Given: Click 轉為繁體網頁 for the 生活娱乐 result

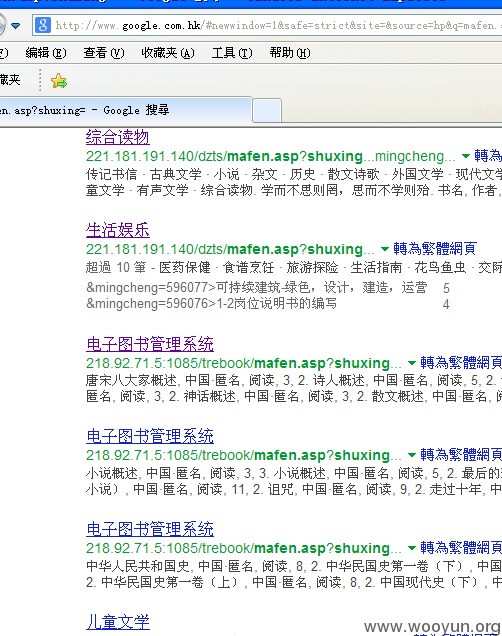Looking at the screenshot, I should tap(435, 248).
